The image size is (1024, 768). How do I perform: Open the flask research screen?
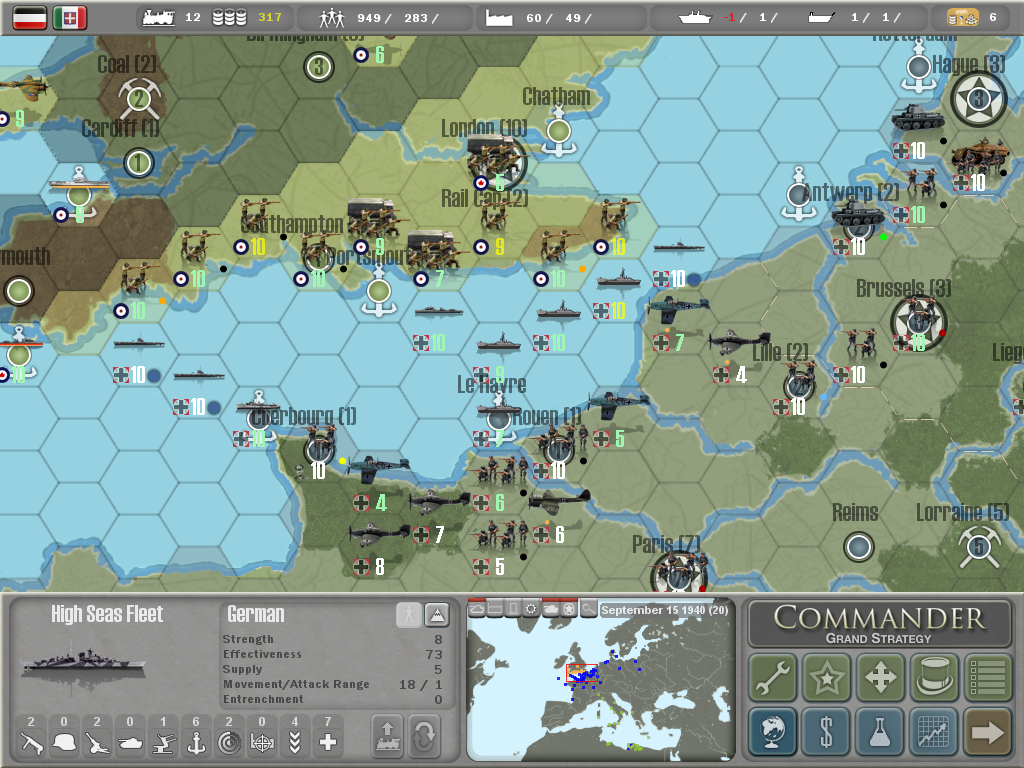[880, 732]
